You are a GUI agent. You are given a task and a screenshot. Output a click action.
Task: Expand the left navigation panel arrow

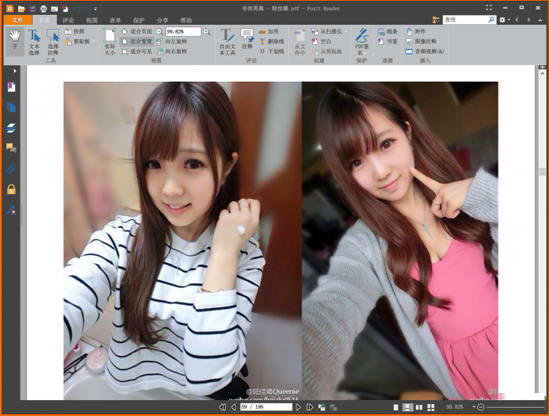tap(14, 71)
